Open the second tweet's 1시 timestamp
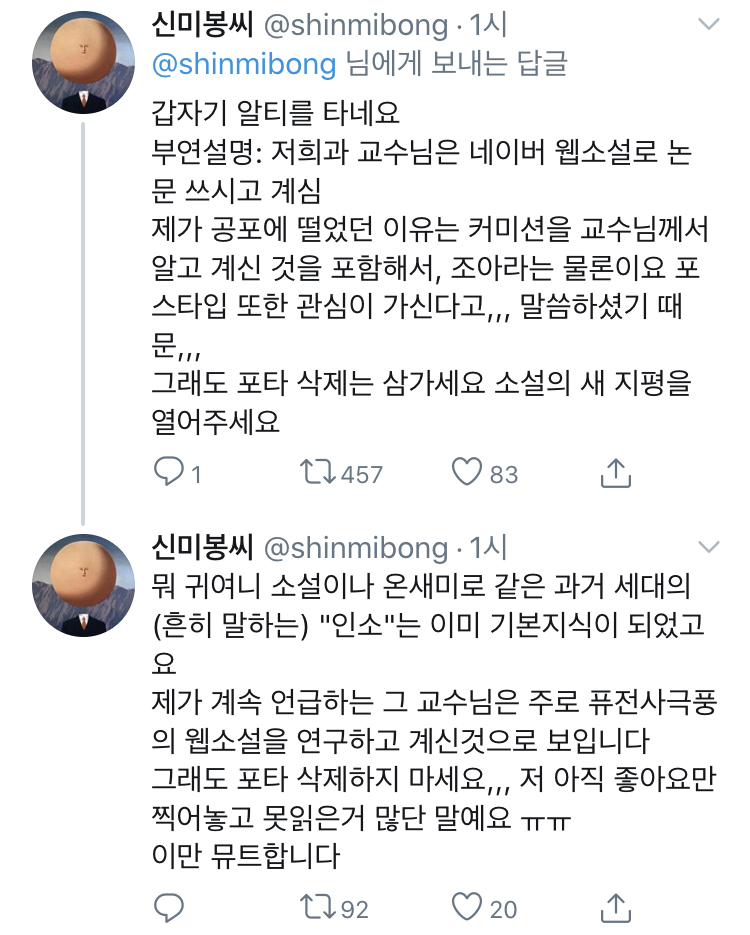The image size is (750, 935). point(488,547)
